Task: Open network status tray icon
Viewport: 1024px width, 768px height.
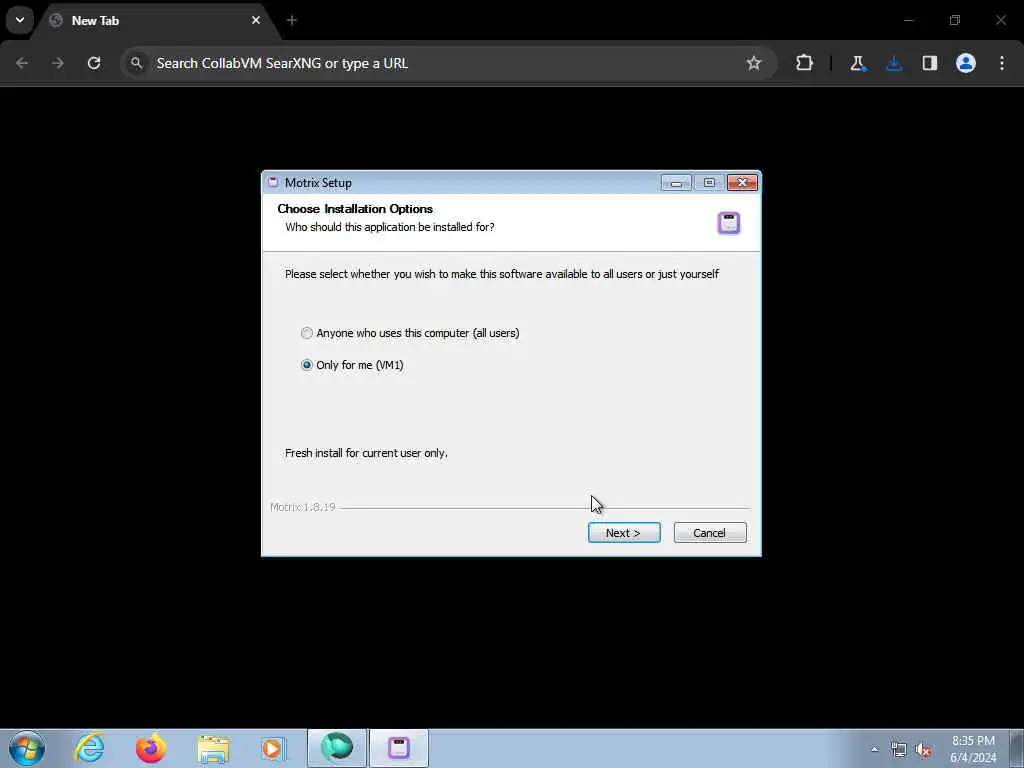Action: (899, 750)
